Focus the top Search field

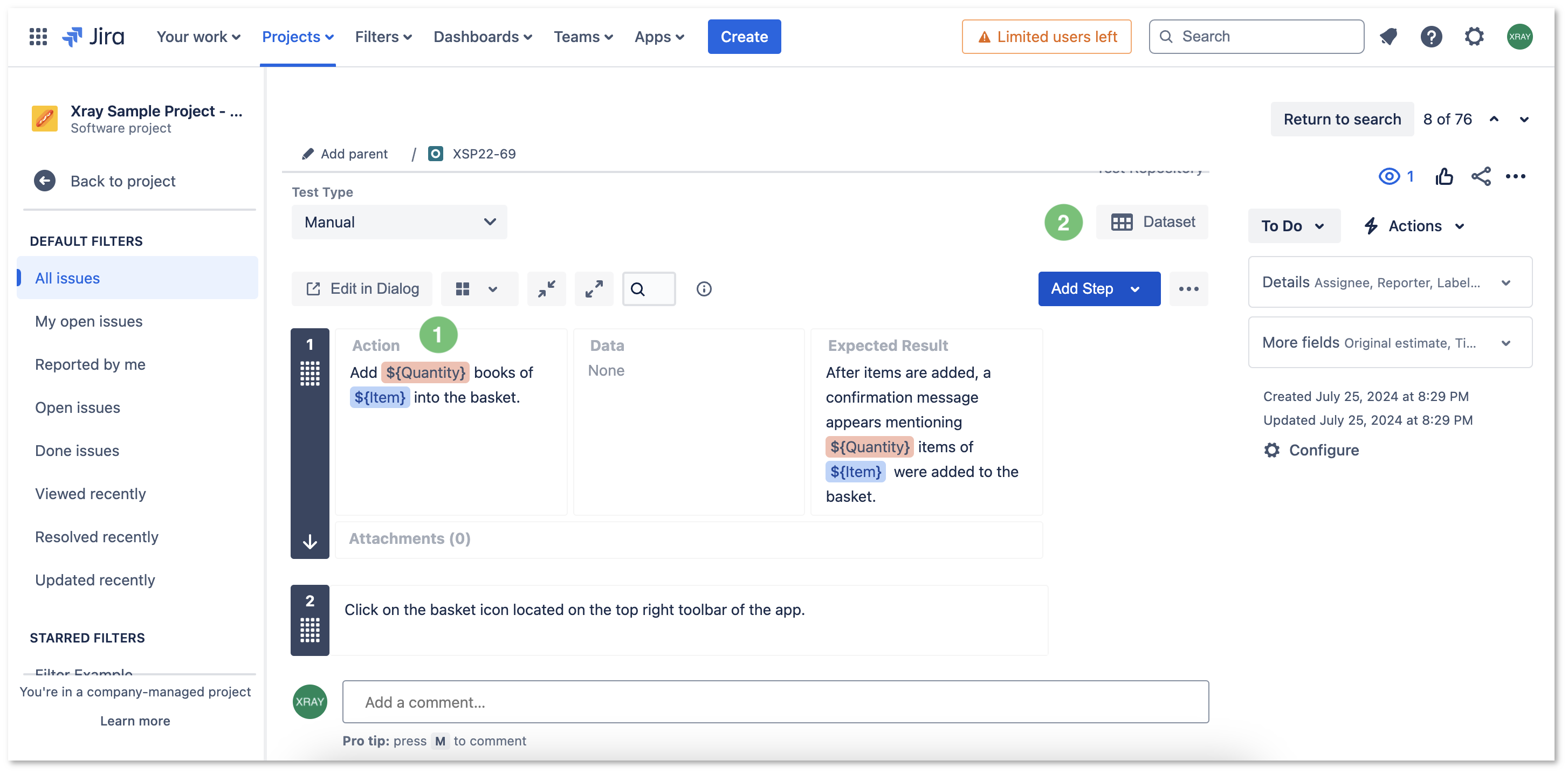(x=1256, y=37)
